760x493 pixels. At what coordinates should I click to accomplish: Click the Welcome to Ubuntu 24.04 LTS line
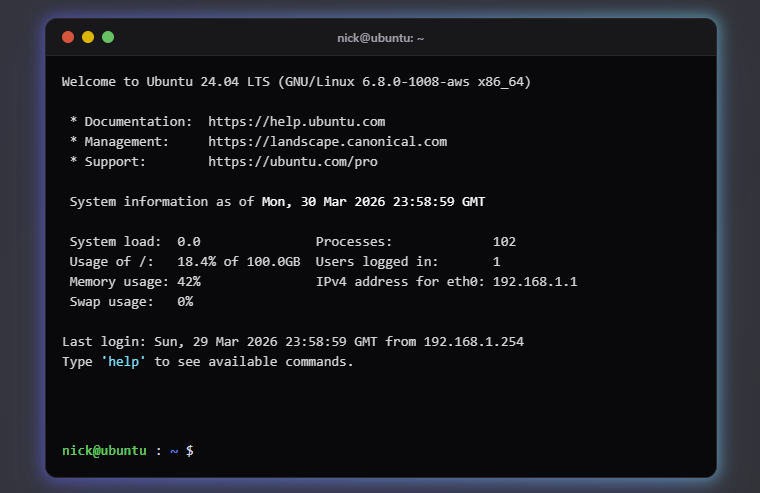[x=296, y=82]
